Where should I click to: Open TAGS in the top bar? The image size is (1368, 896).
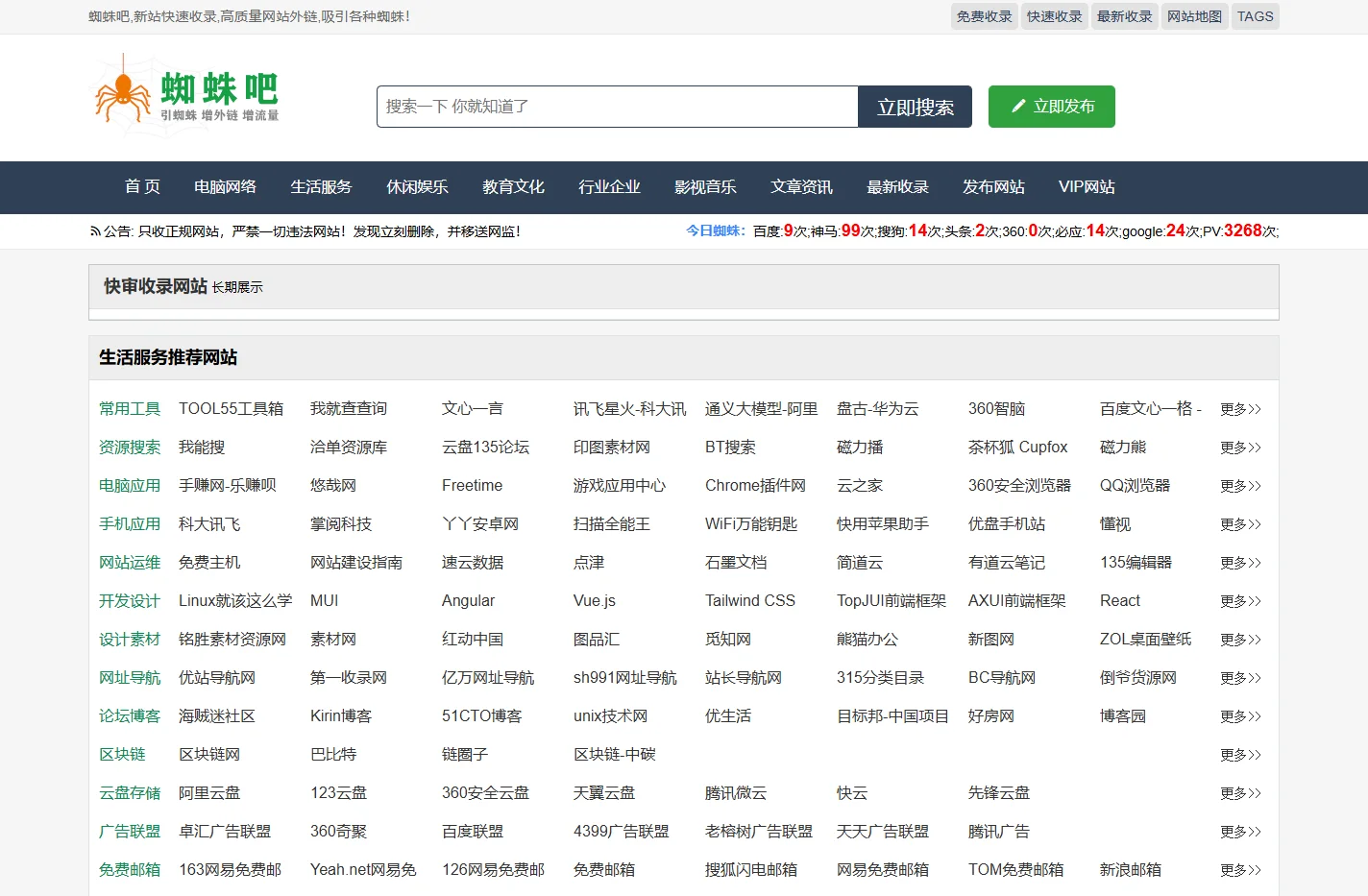coord(1255,16)
